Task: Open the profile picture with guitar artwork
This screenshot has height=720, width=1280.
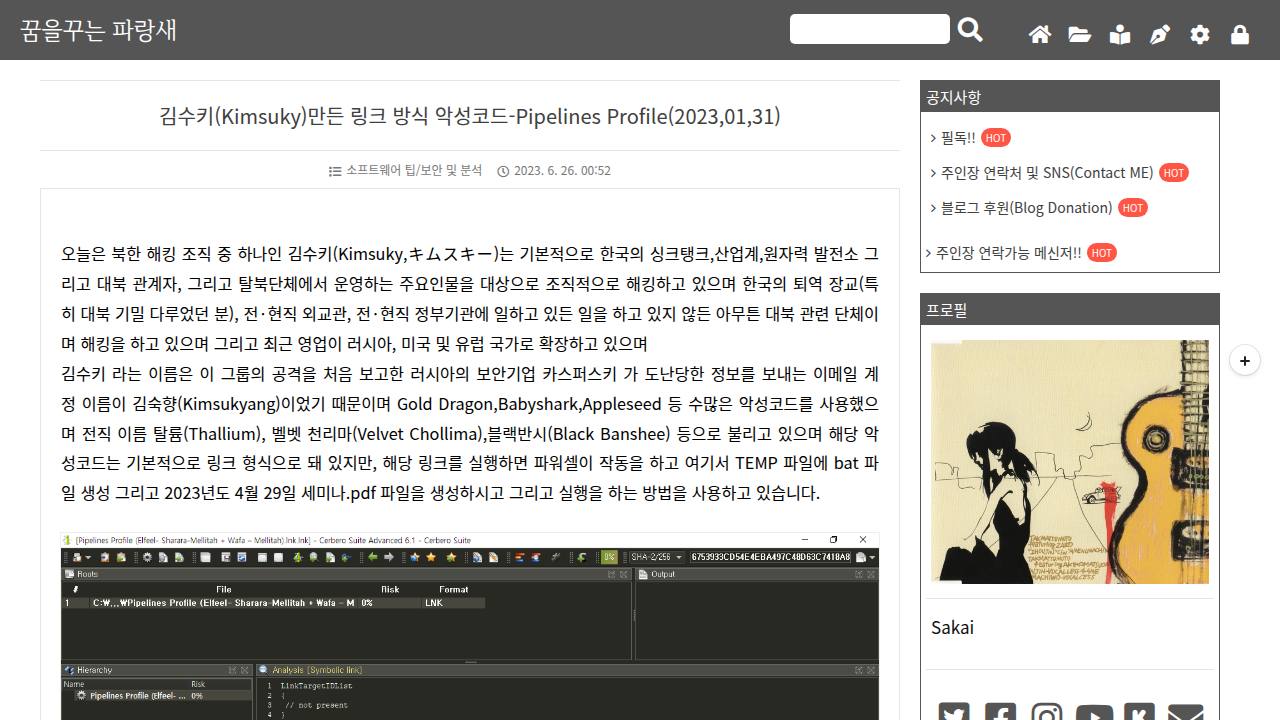Action: coord(1070,461)
